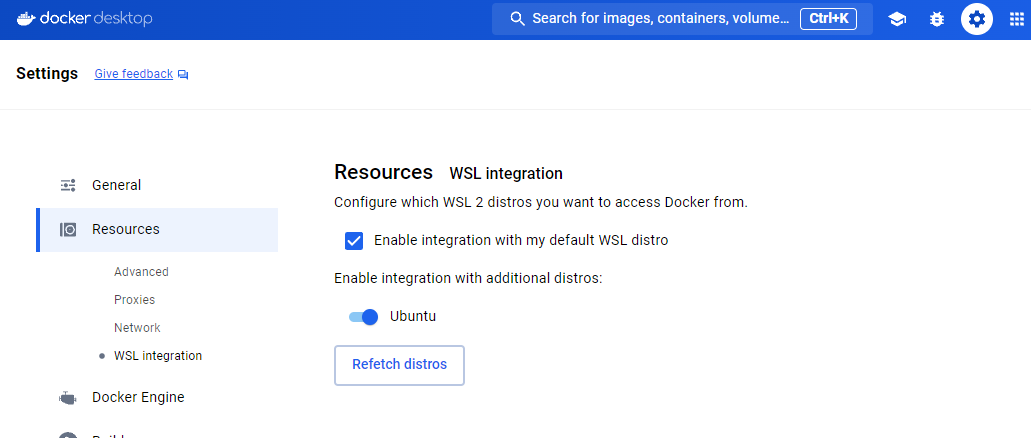Image resolution: width=1031 pixels, height=438 pixels.
Task: Select the WSL integration subsection
Action: coord(158,356)
